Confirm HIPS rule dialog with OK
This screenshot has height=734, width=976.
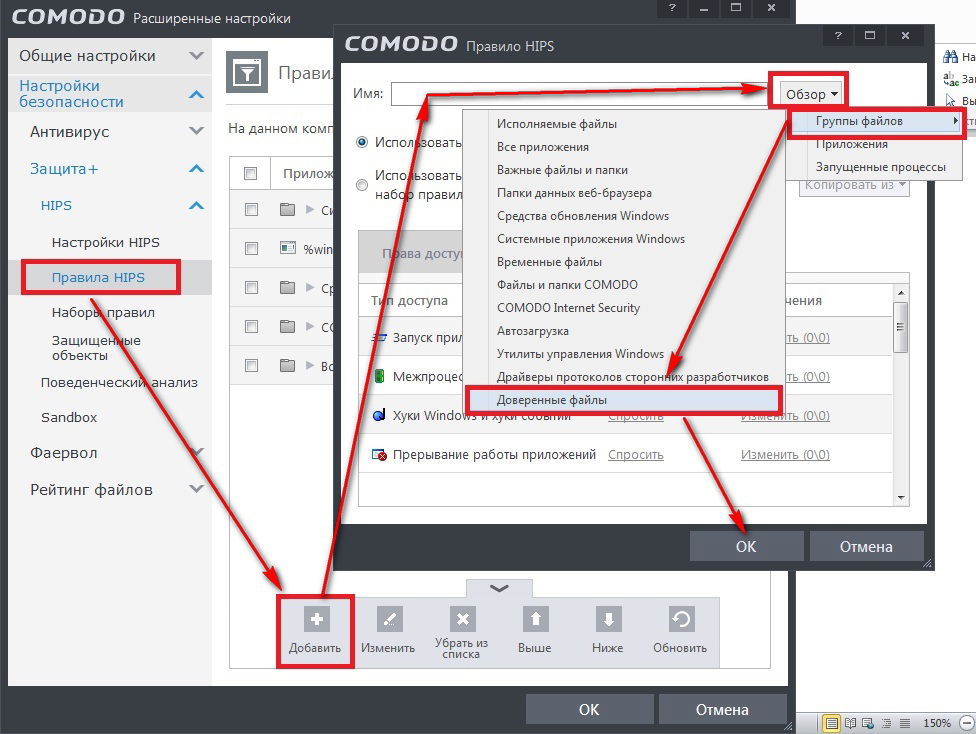tap(746, 546)
